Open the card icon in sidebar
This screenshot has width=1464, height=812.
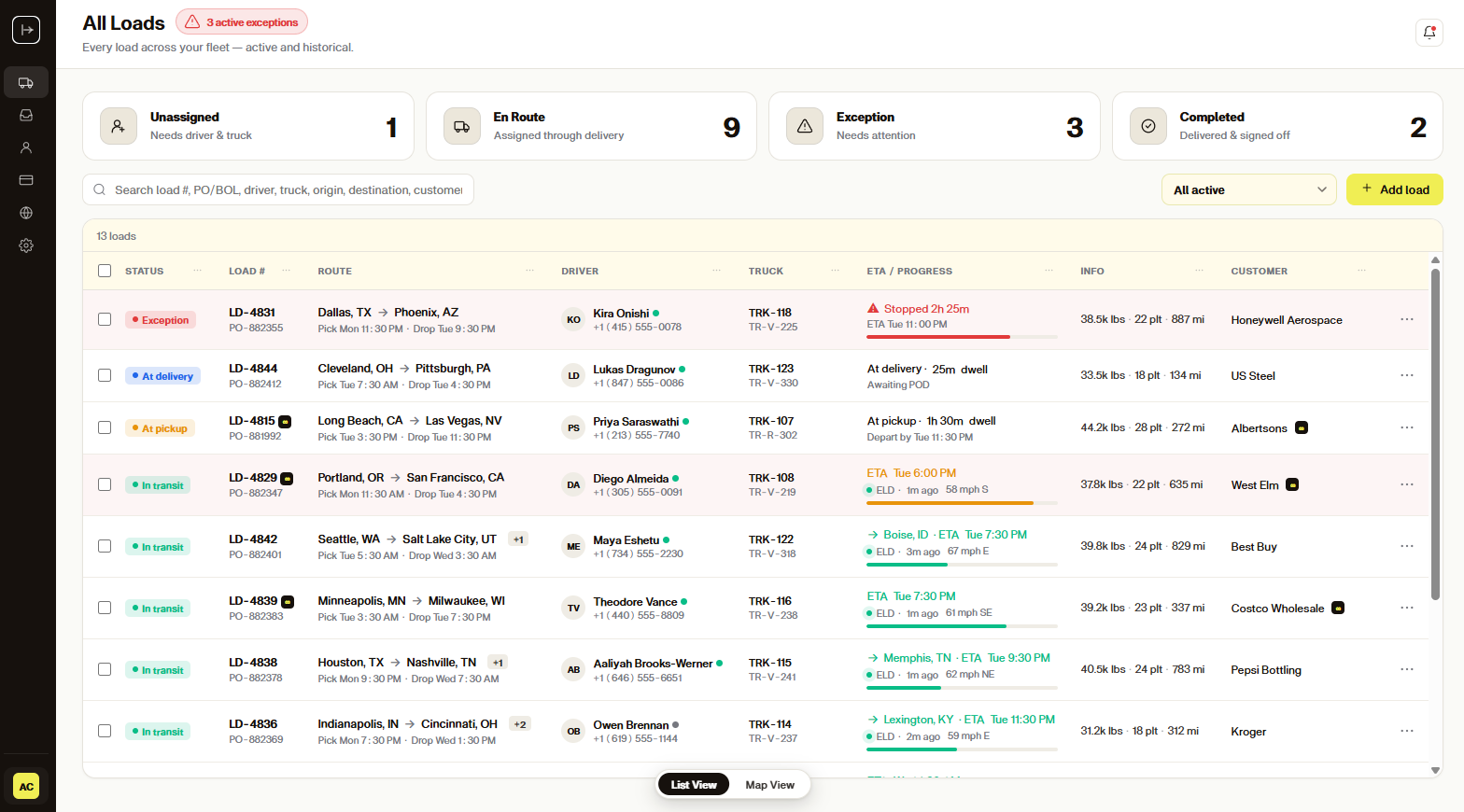click(x=26, y=180)
